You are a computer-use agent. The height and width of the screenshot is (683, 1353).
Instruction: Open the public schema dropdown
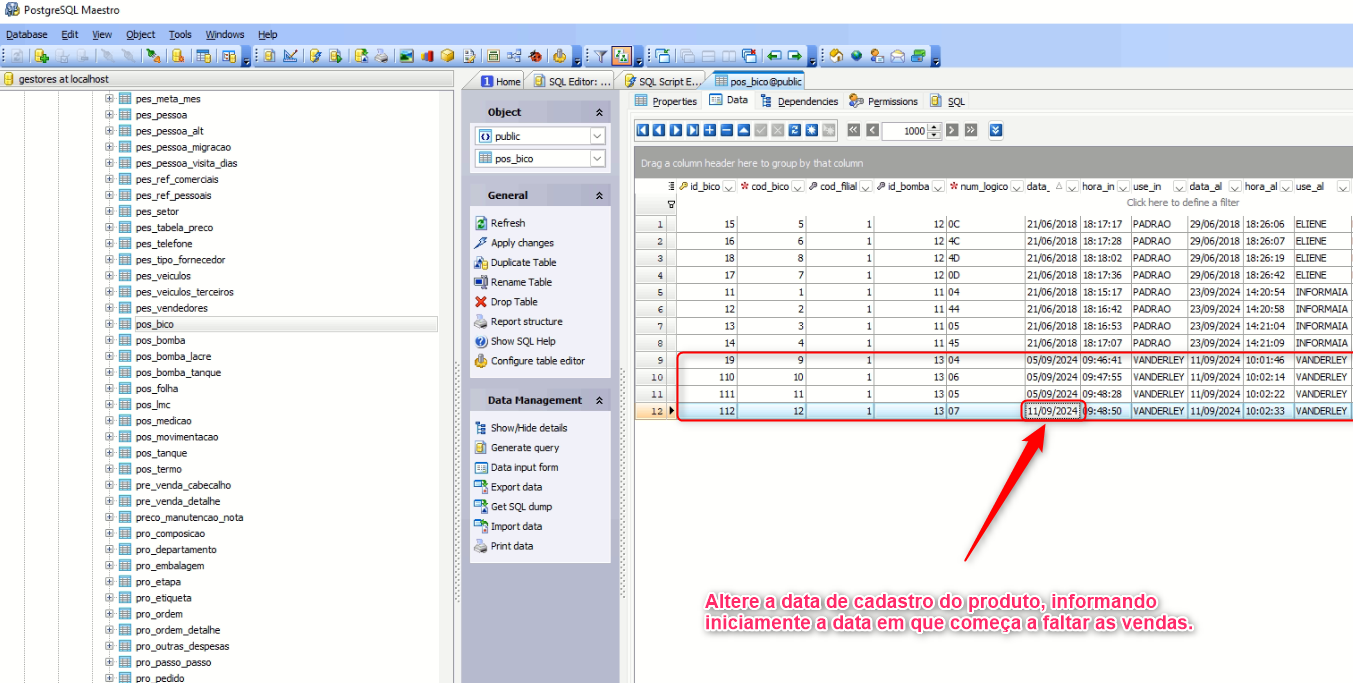pyautogui.click(x=597, y=136)
